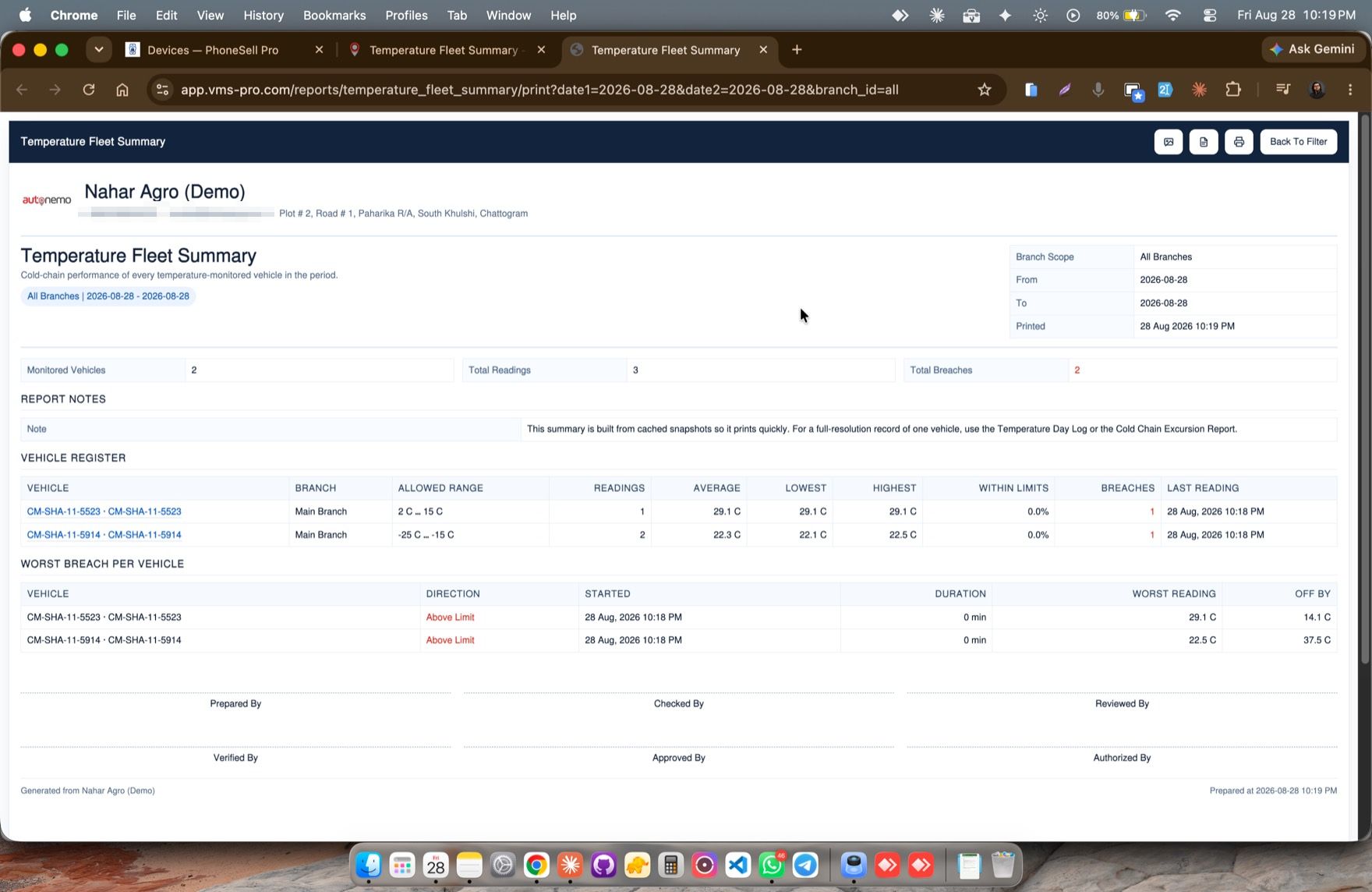Click Above Limit in CM-SHA-11-5523 breach row
Image resolution: width=1372 pixels, height=892 pixels.
(x=450, y=617)
